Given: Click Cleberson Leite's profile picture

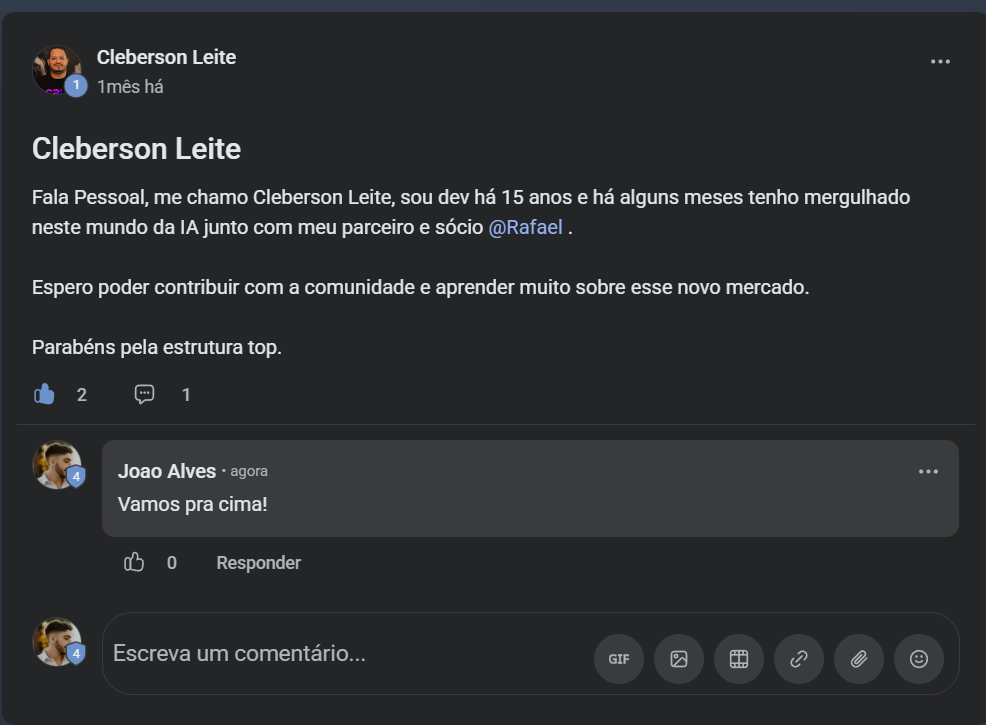Looking at the screenshot, I should click(56, 69).
